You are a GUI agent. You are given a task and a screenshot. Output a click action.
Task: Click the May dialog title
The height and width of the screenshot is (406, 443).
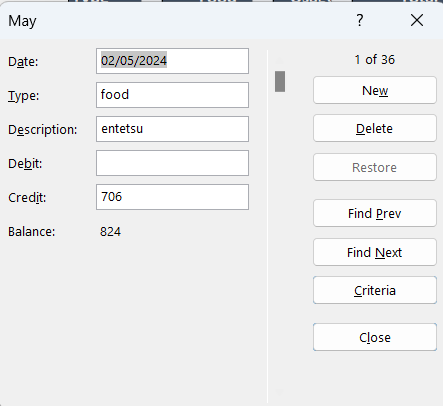point(22,21)
